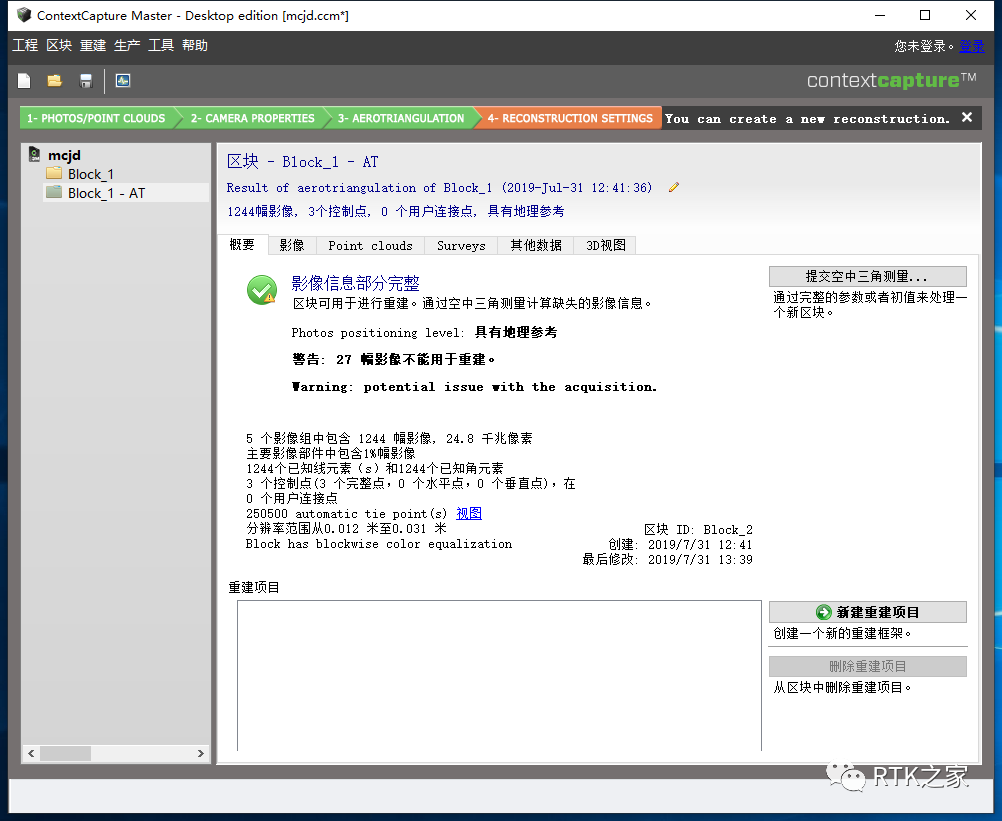The height and width of the screenshot is (821, 1002).
Task: Switch to the 概要 tab
Action: (242, 245)
